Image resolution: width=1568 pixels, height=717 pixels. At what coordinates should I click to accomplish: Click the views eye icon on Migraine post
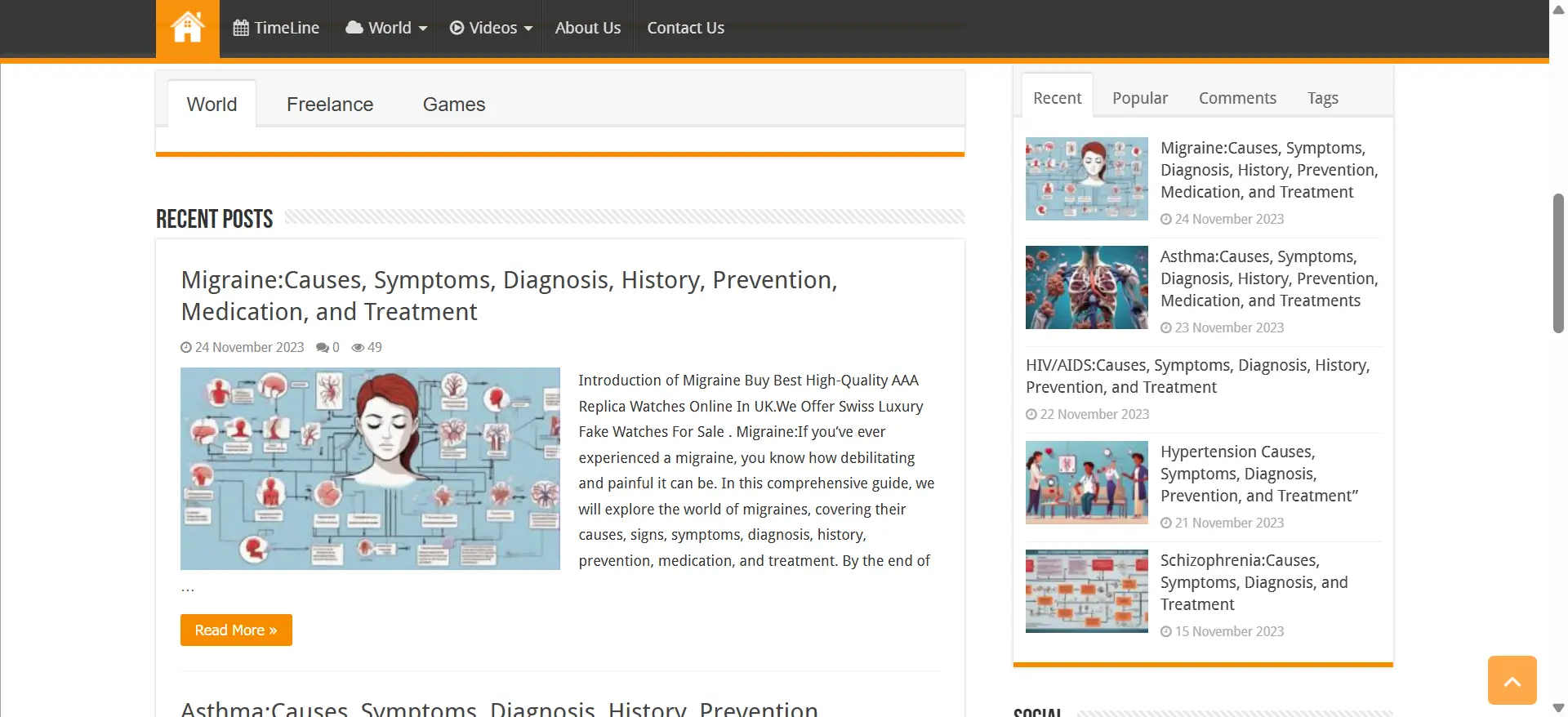tap(358, 348)
